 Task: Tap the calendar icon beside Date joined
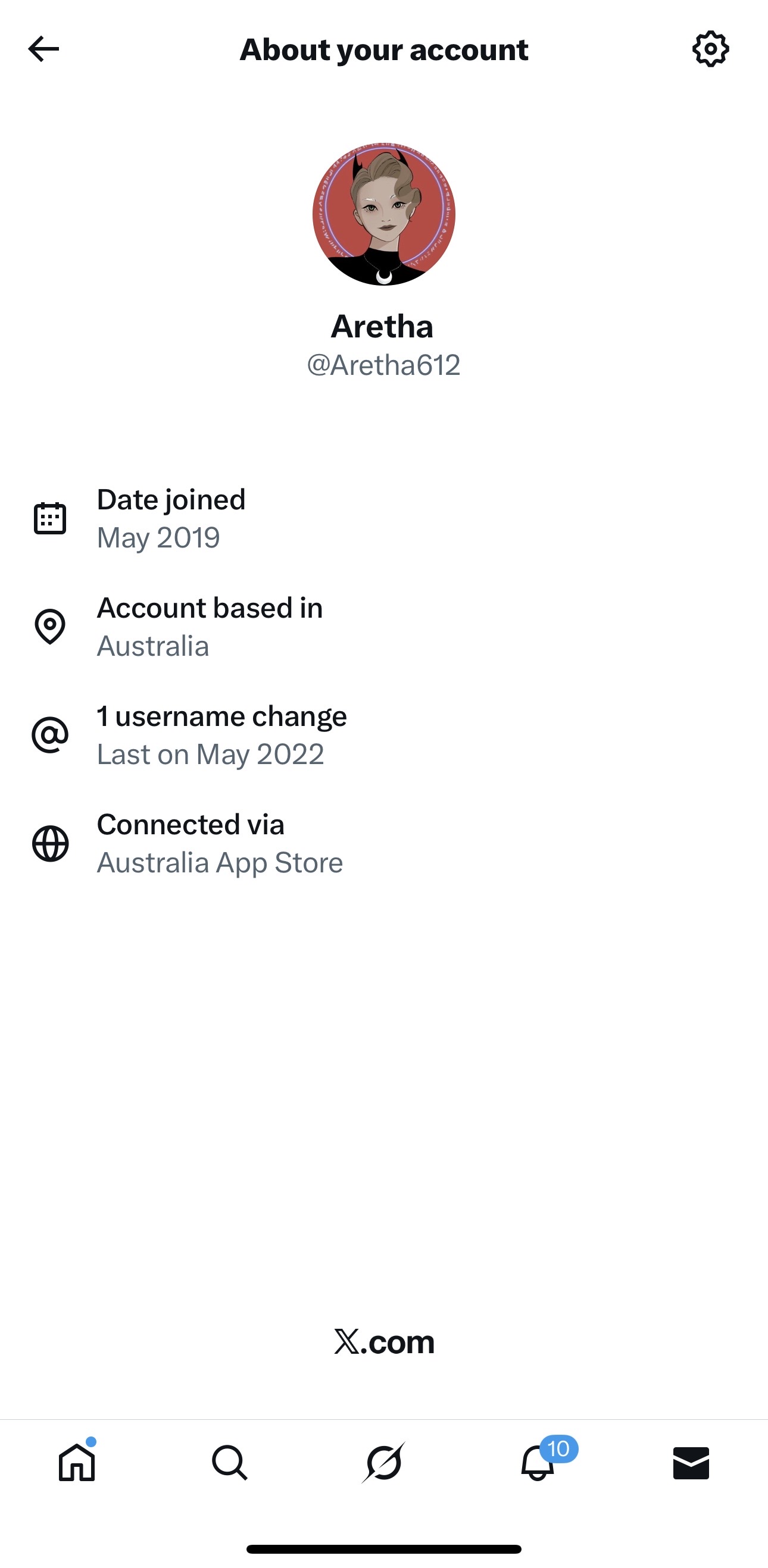[50, 519]
